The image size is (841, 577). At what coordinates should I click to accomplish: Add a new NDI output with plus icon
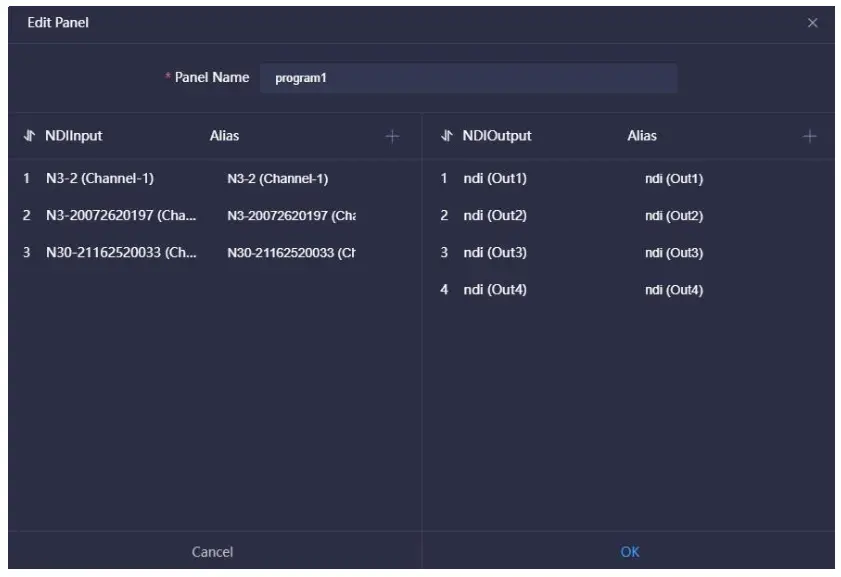[x=809, y=136]
